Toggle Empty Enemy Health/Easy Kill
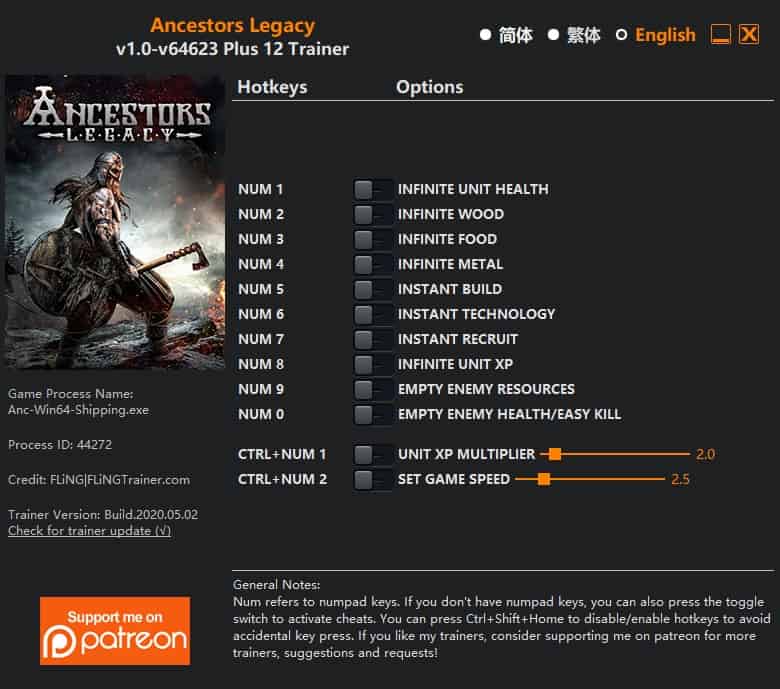This screenshot has width=780, height=689. [x=373, y=414]
